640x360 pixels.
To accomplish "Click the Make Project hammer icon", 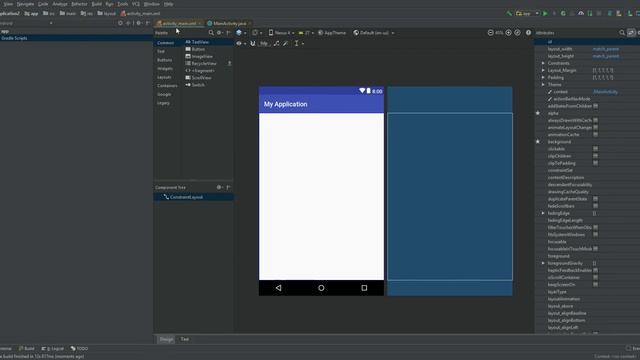I will (509, 13).
